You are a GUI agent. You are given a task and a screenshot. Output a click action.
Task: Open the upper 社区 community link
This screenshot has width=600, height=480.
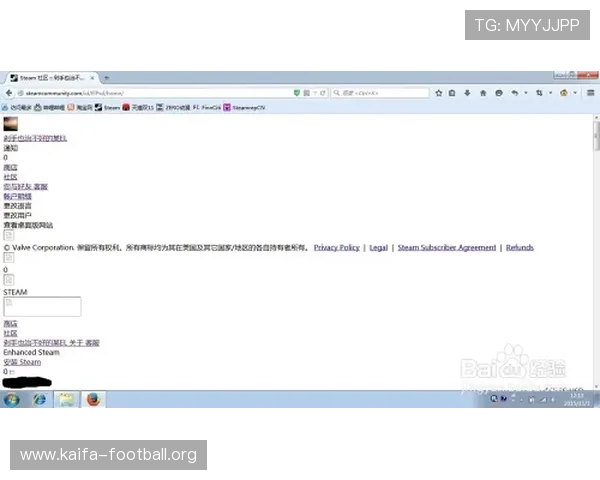coord(10,177)
